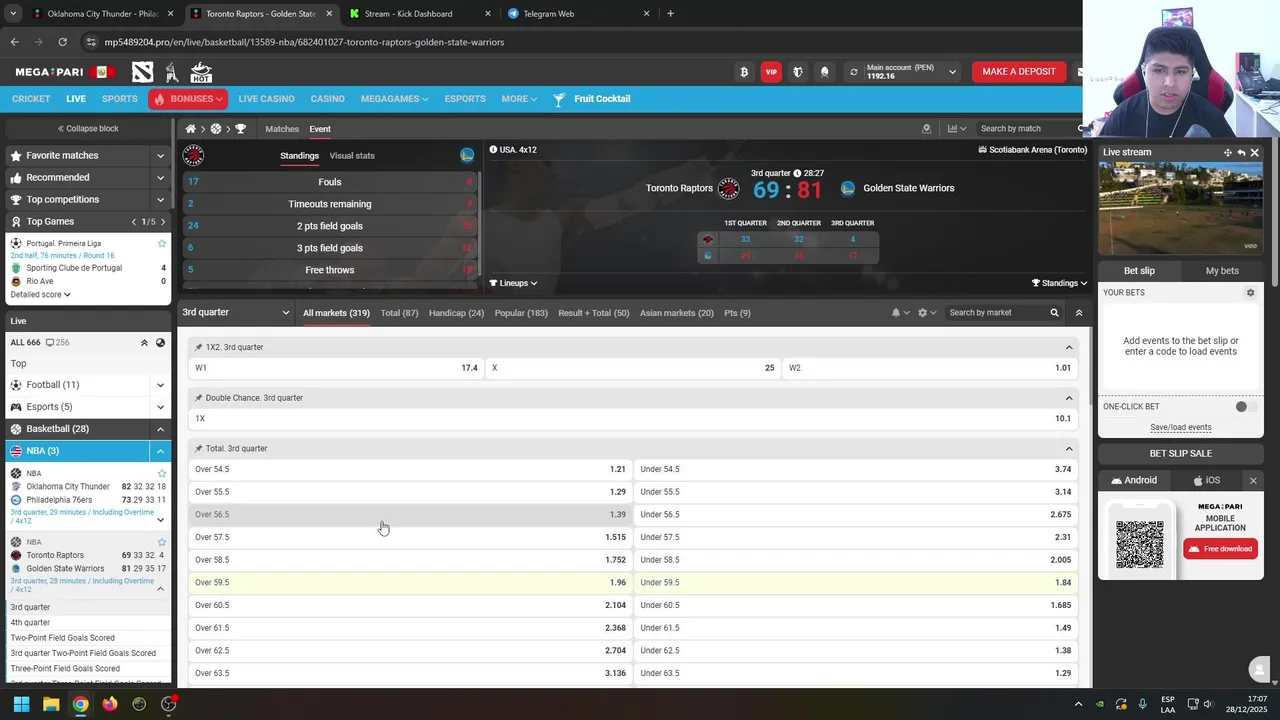Collapse the 1X2 3rd quarter market section

click(1069, 348)
